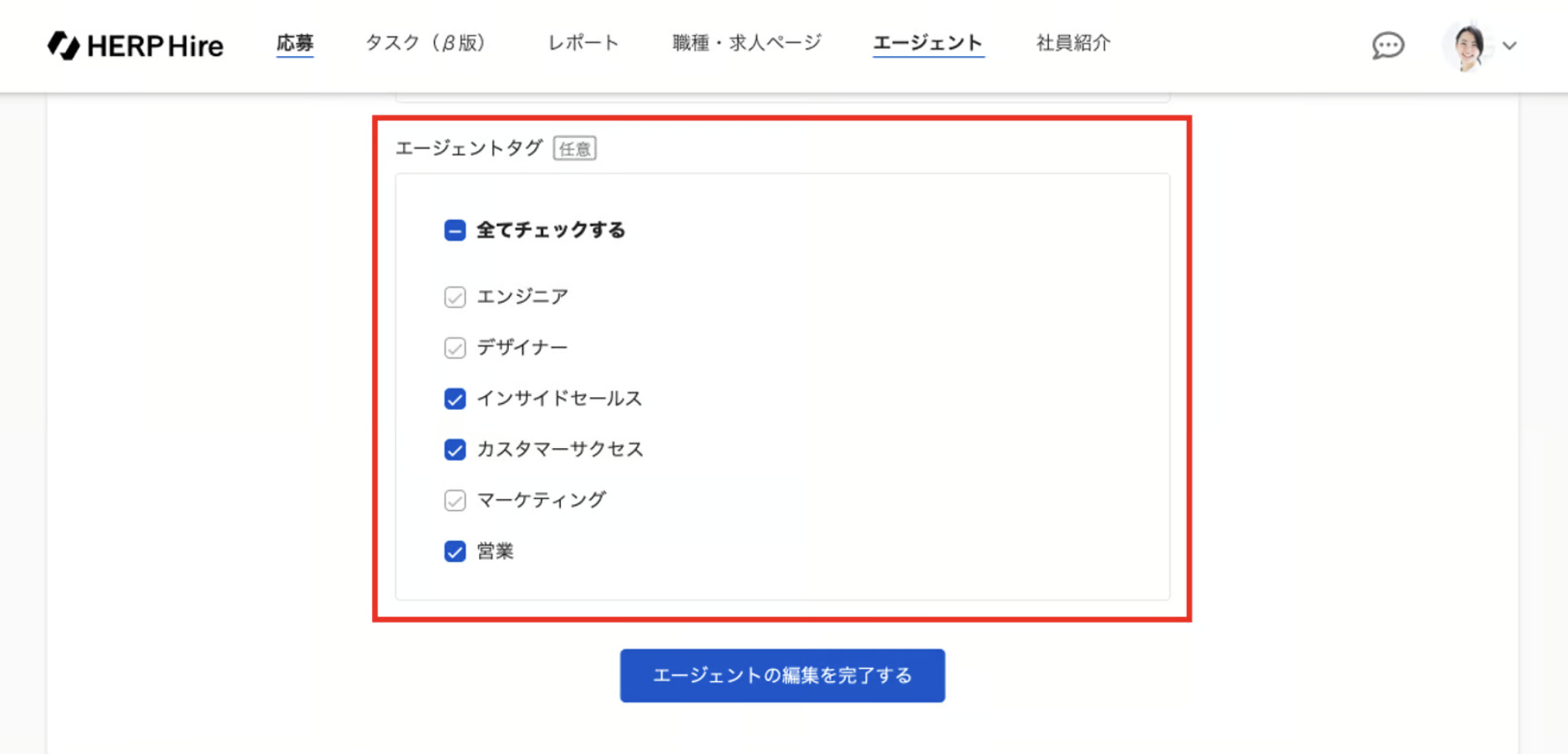Open the 応募 navigation tab

294,43
